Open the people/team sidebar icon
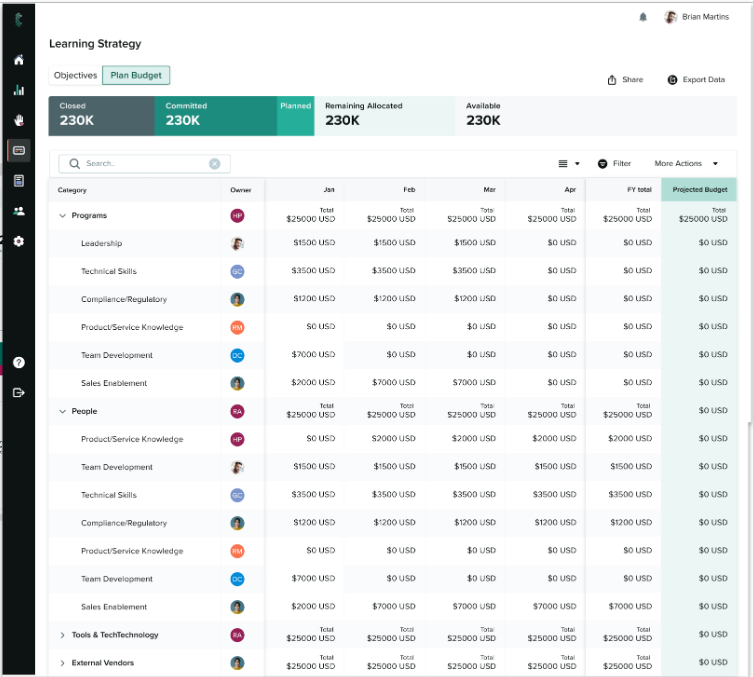 (18, 211)
